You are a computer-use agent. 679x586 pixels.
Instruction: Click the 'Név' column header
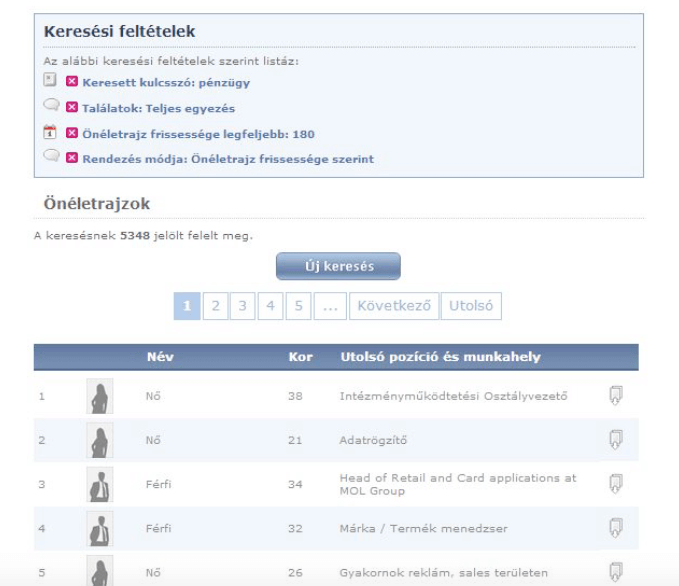(160, 357)
